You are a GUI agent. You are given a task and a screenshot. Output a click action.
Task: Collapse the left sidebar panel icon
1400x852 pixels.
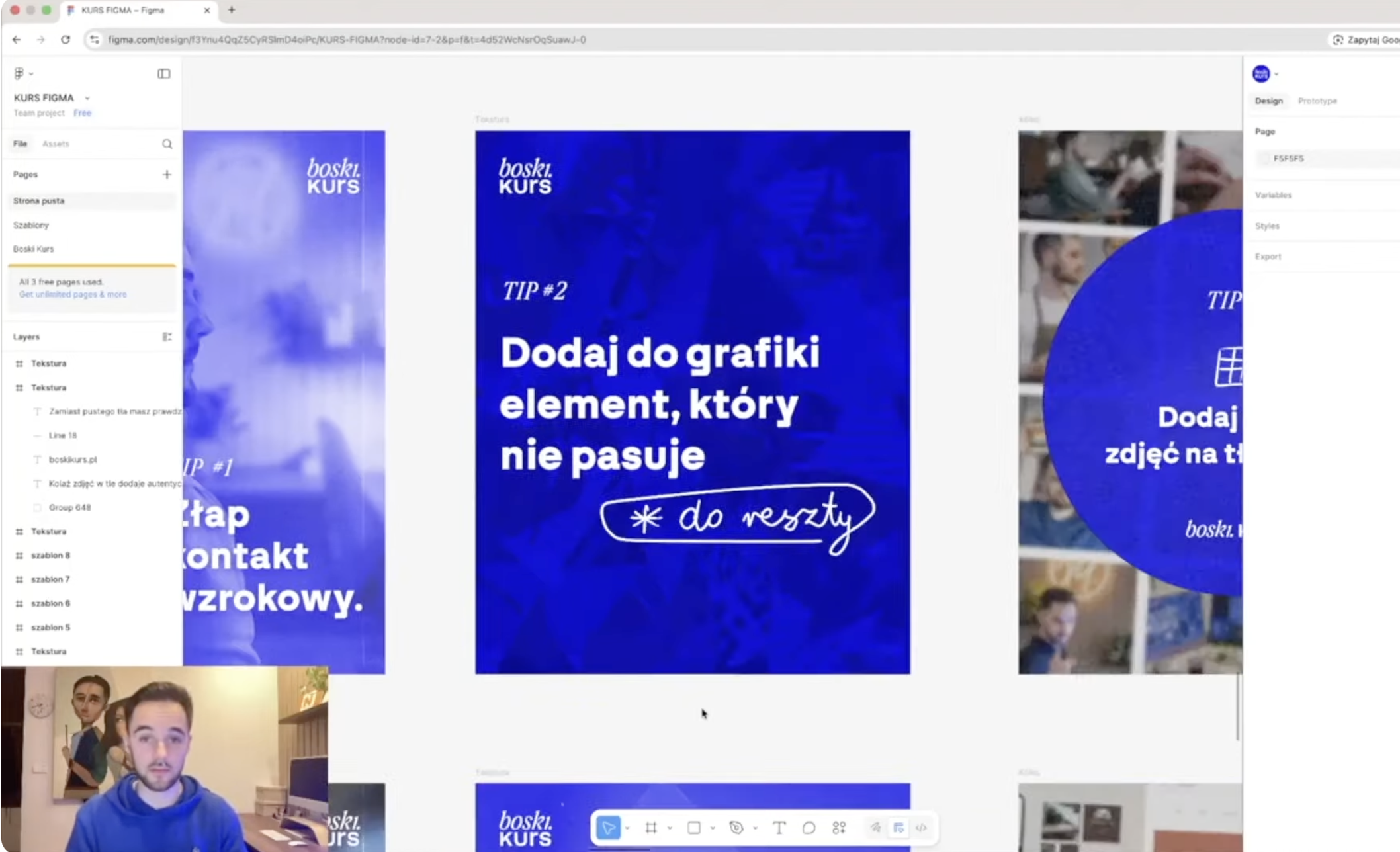[163, 73]
